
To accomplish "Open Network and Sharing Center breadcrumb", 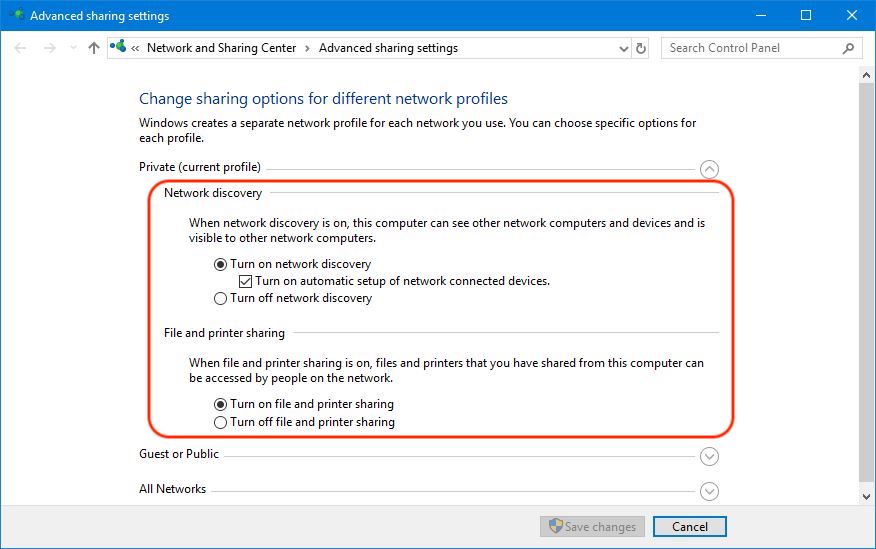I will point(221,48).
